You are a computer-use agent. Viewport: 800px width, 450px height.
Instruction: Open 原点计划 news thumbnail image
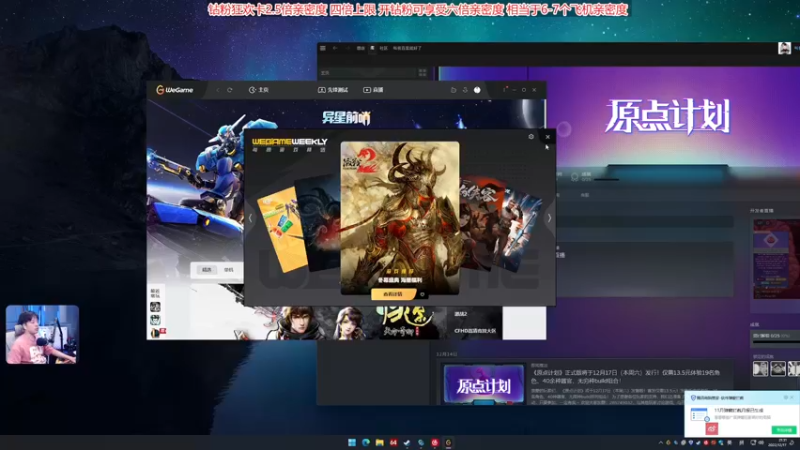click(x=484, y=385)
